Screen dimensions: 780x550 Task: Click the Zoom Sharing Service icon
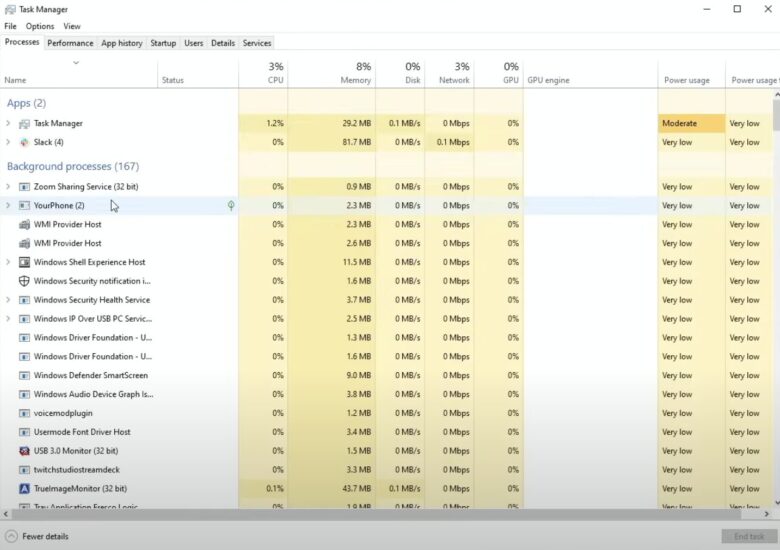tap(24, 187)
